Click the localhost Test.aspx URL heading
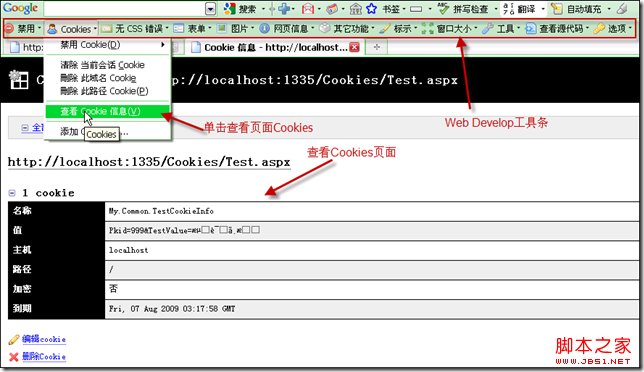644x372 pixels. click(x=149, y=162)
